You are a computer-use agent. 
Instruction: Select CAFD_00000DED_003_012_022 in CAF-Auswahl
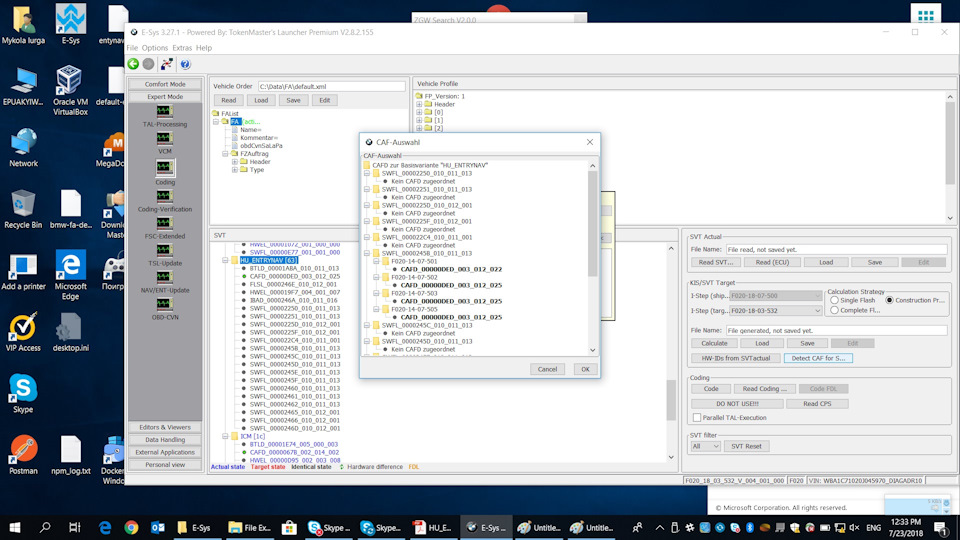click(451, 269)
